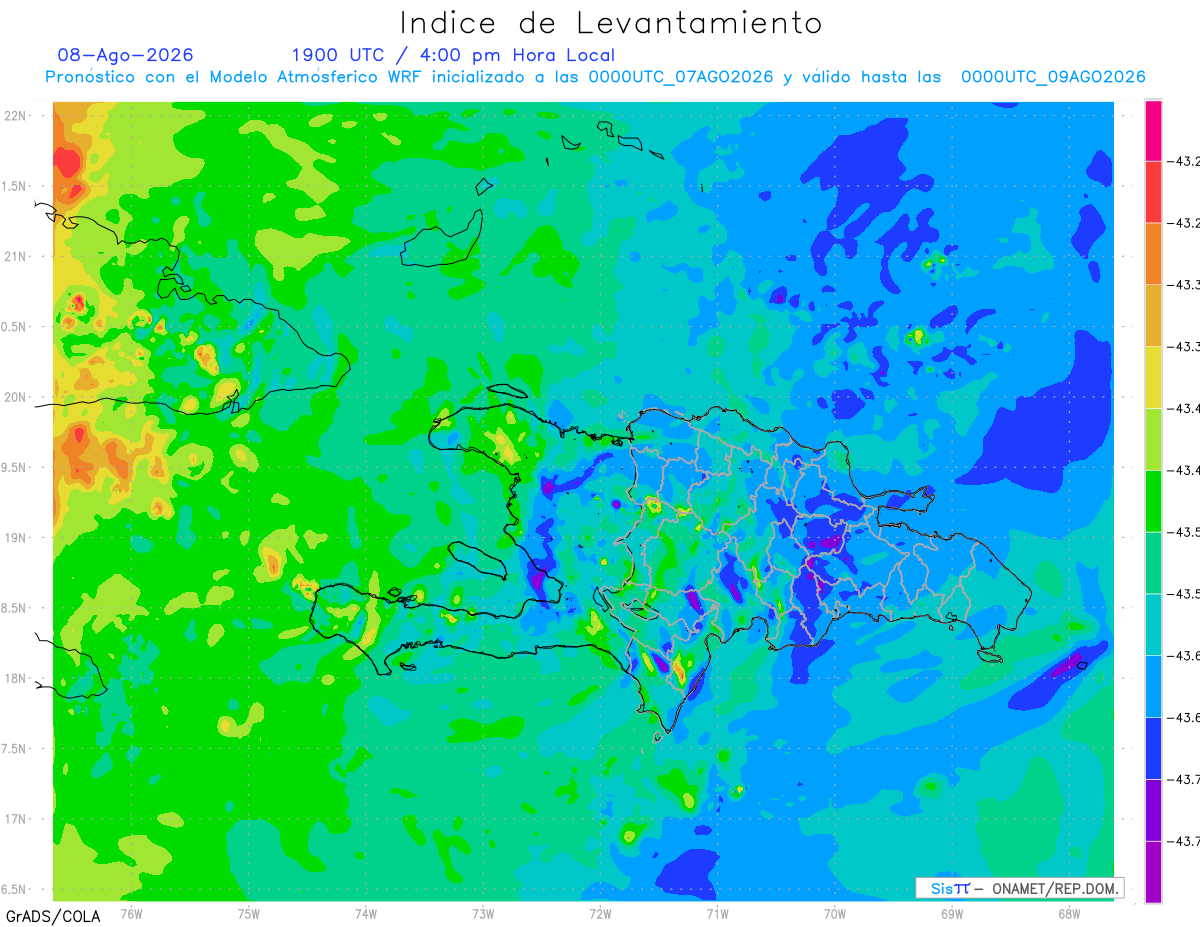Click the 1900 UTC / 4:00 pm Hora Local label
Image resolution: width=1200 pixels, height=927 pixels.
pos(453,55)
